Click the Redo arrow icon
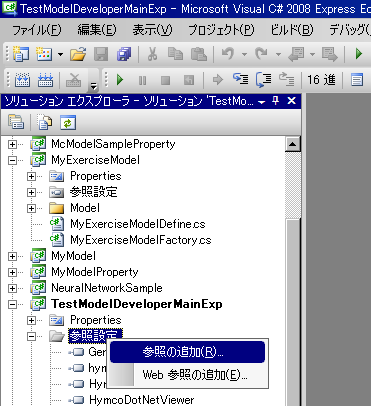The width and height of the screenshot is (371, 406). point(261,53)
